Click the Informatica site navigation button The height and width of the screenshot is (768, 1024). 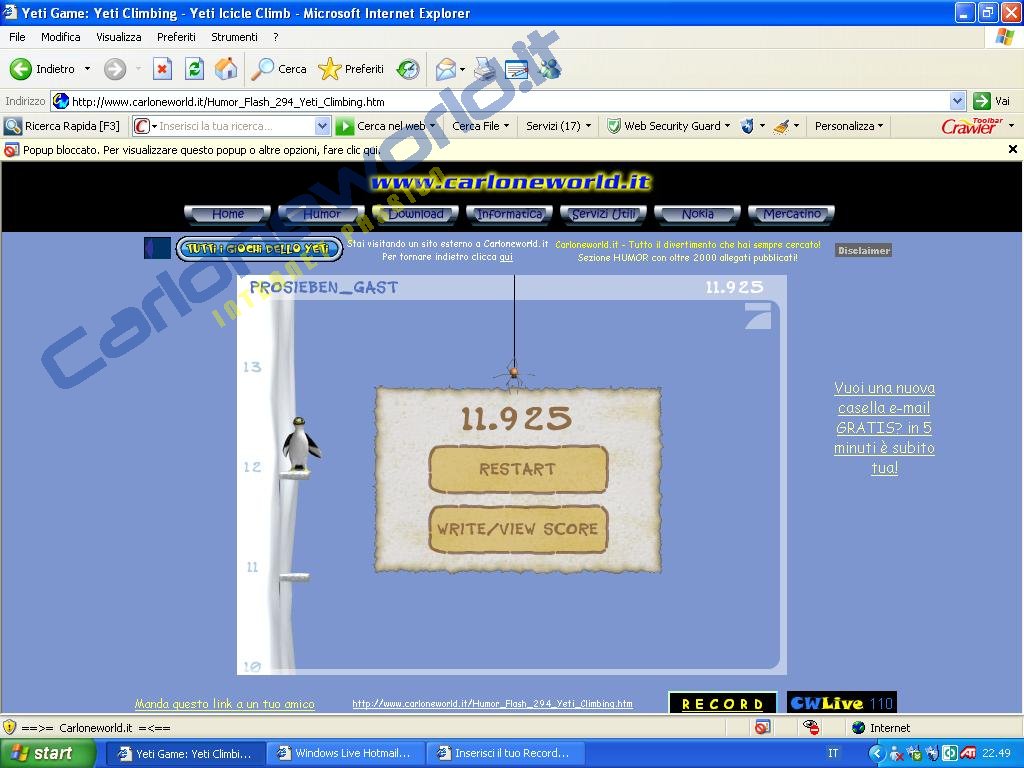click(x=509, y=214)
